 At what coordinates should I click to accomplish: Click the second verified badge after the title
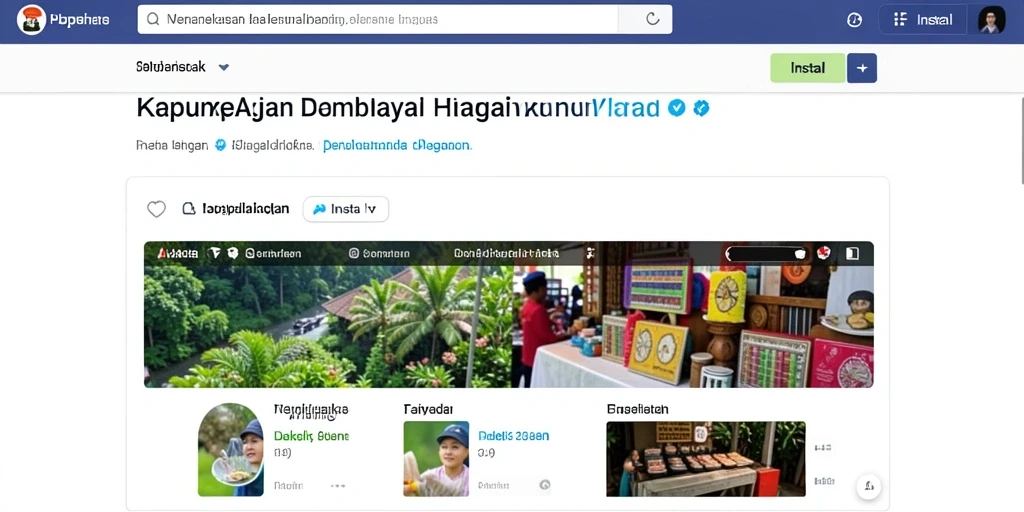(x=701, y=108)
